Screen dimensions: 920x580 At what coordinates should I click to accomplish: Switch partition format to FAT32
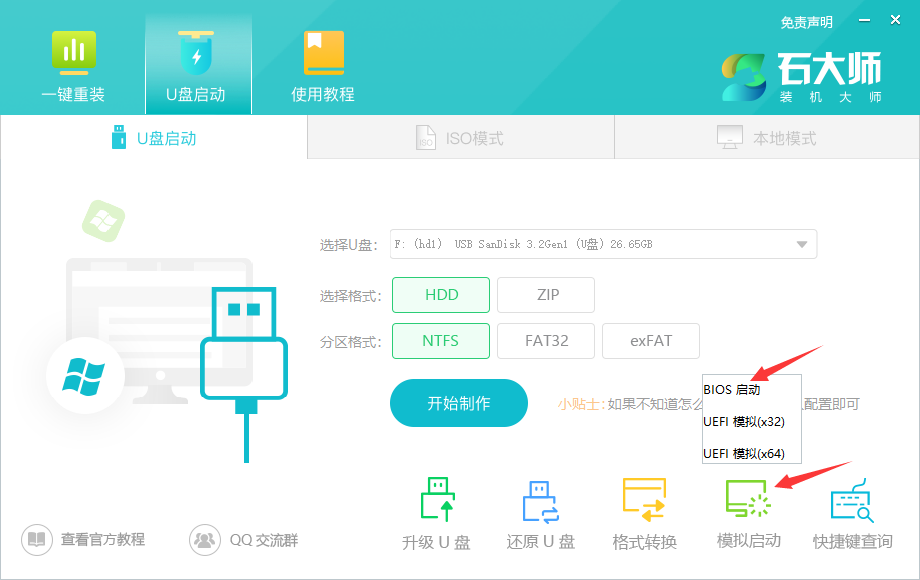(545, 340)
